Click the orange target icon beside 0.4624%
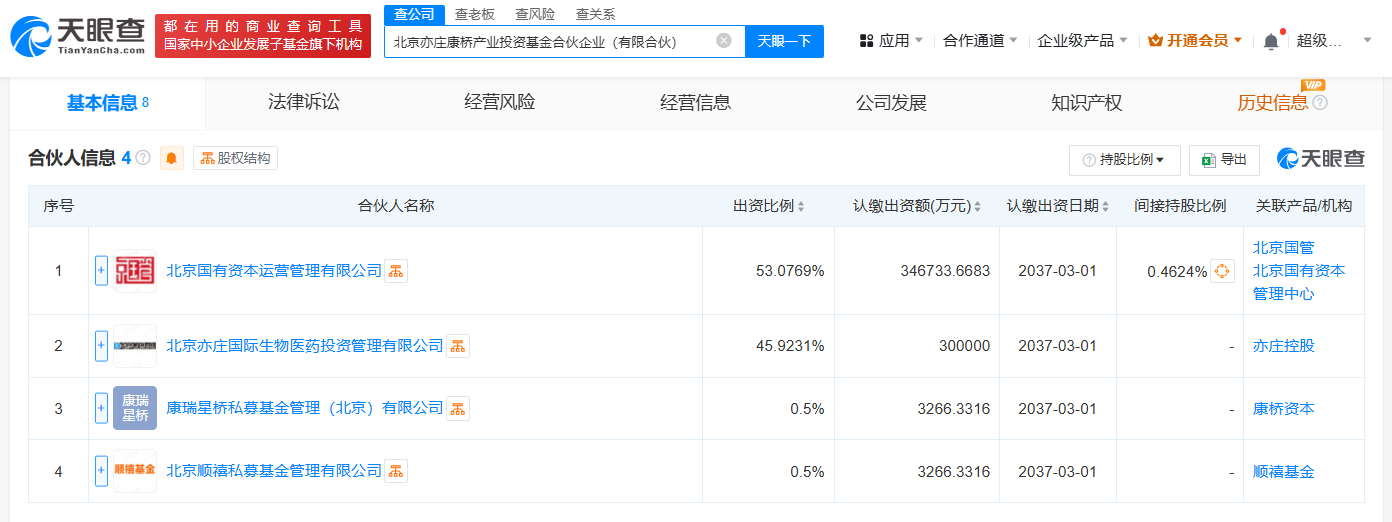1392x522 pixels. tap(1222, 271)
